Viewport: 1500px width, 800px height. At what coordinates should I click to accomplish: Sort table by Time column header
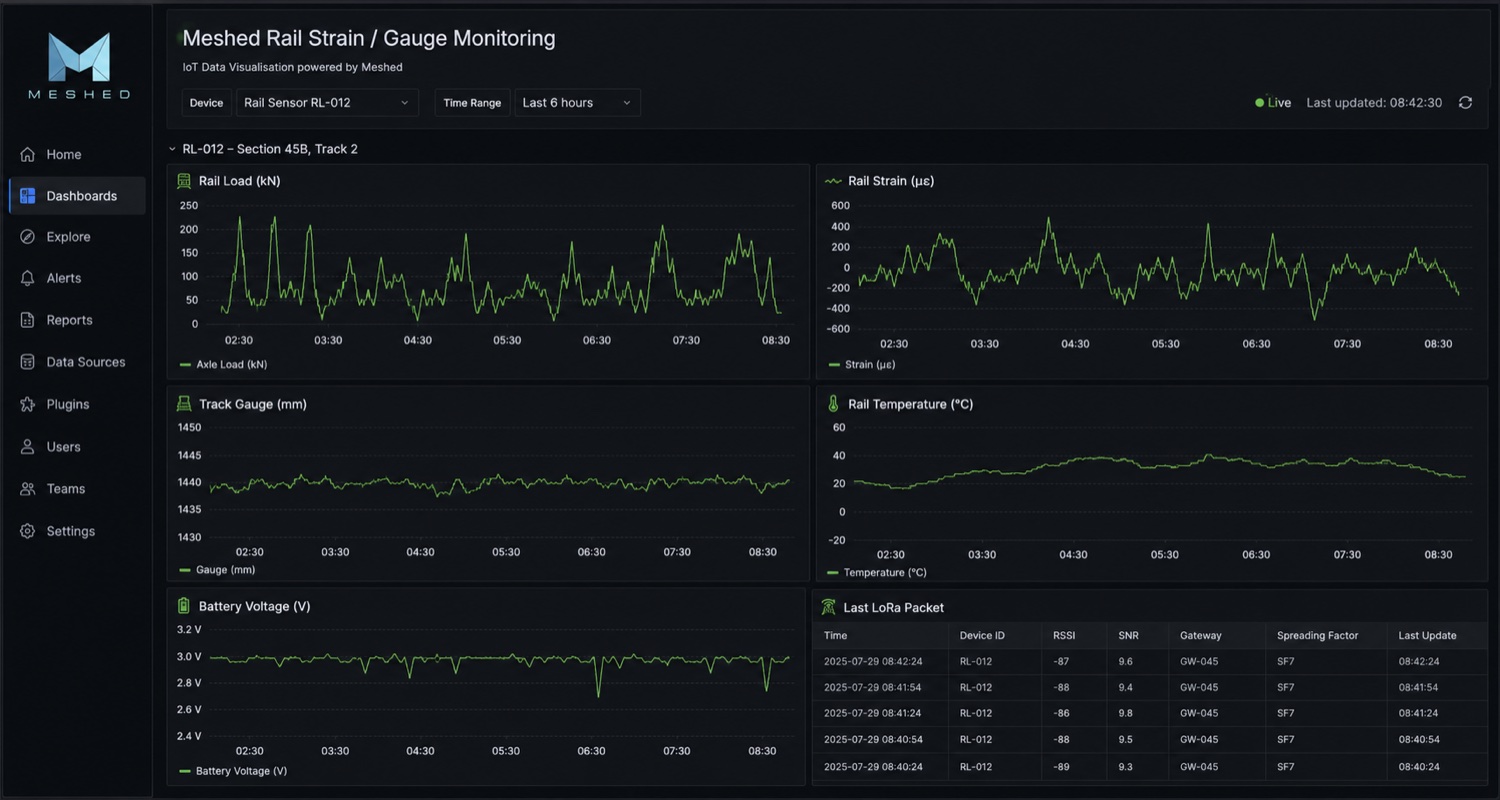tap(835, 635)
